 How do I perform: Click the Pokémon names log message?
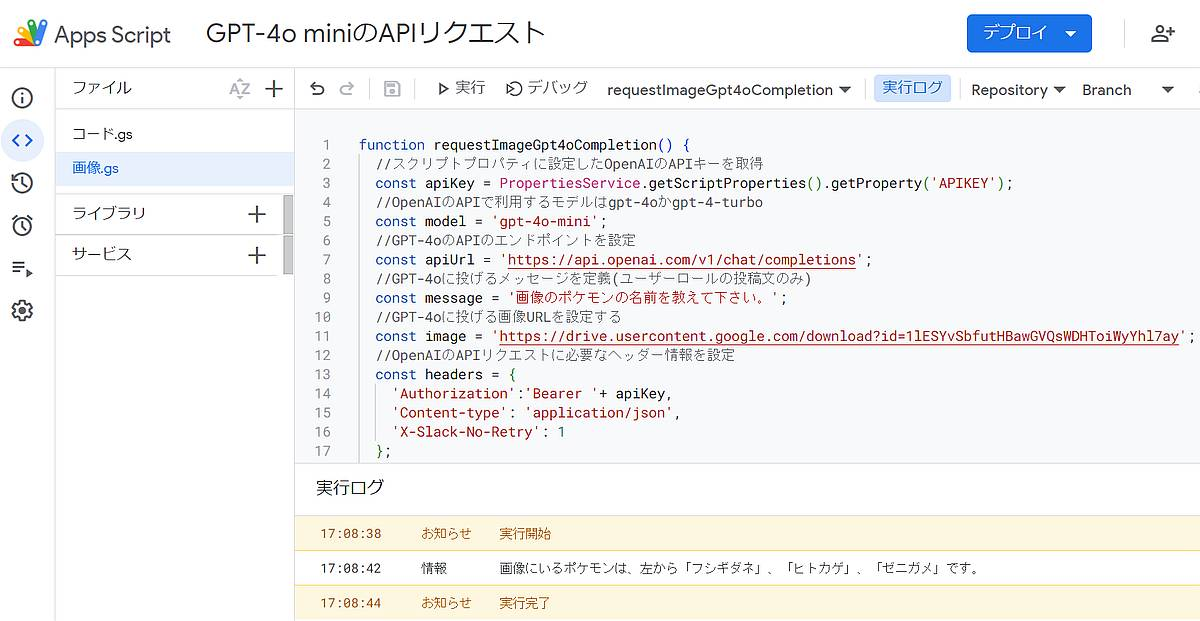click(x=739, y=568)
